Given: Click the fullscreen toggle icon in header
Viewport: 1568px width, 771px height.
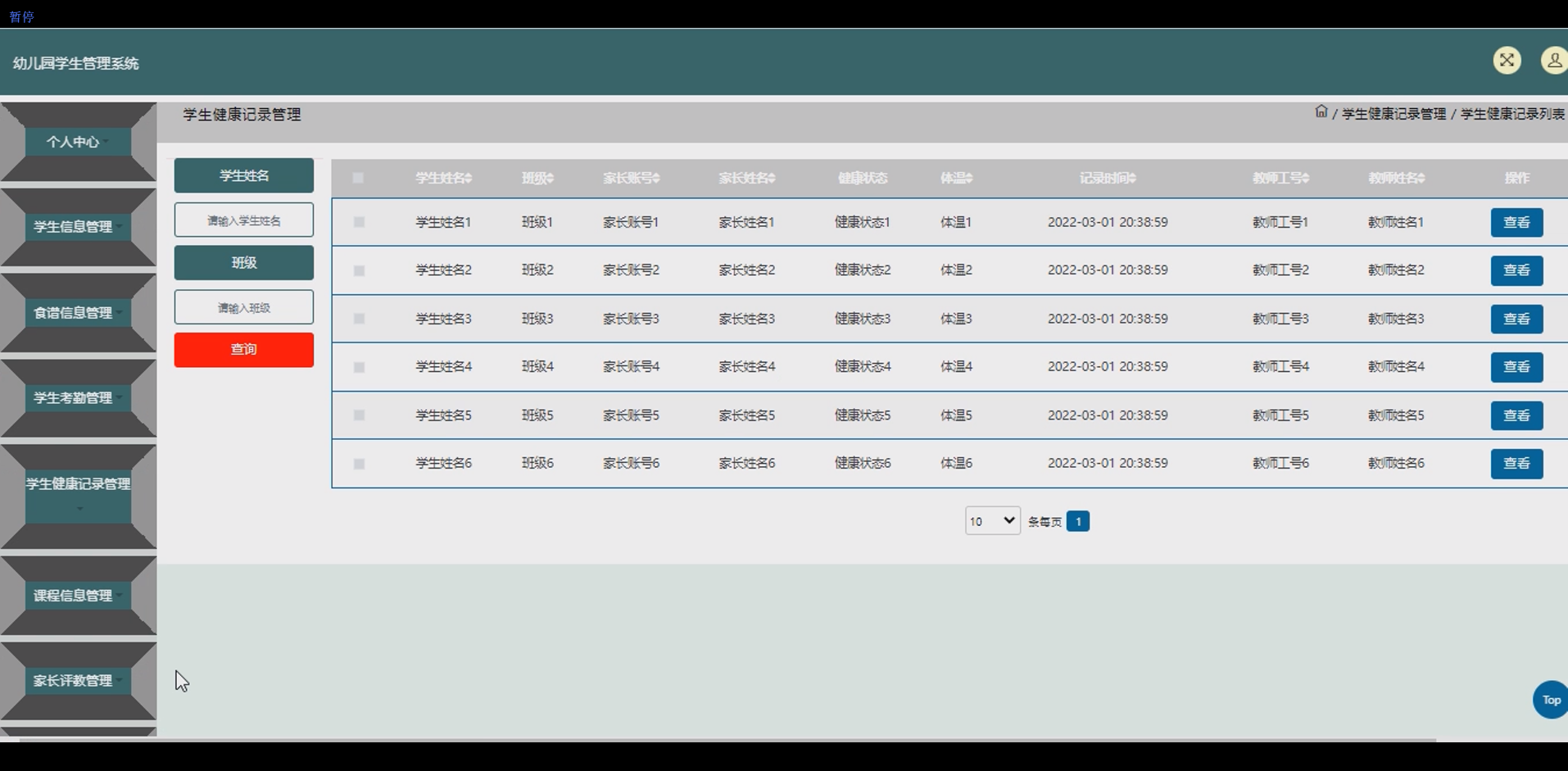Looking at the screenshot, I should pos(1507,61).
